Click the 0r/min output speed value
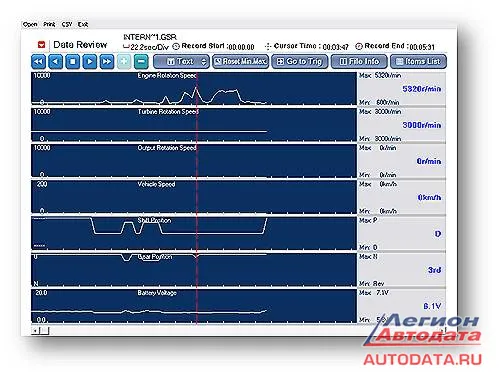The image size is (499, 378). (x=429, y=161)
